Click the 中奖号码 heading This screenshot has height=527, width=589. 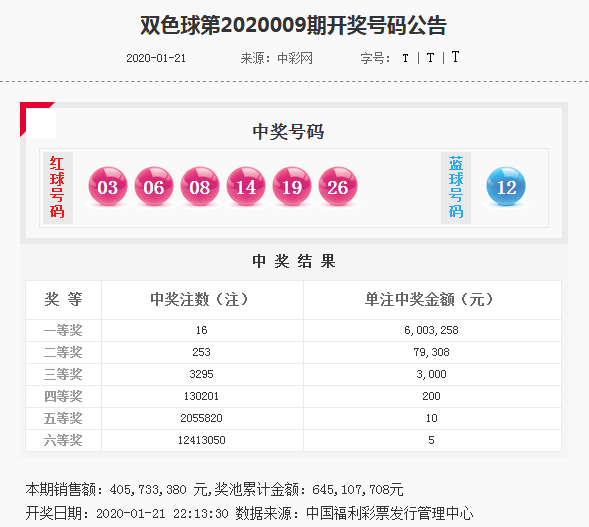click(x=288, y=132)
